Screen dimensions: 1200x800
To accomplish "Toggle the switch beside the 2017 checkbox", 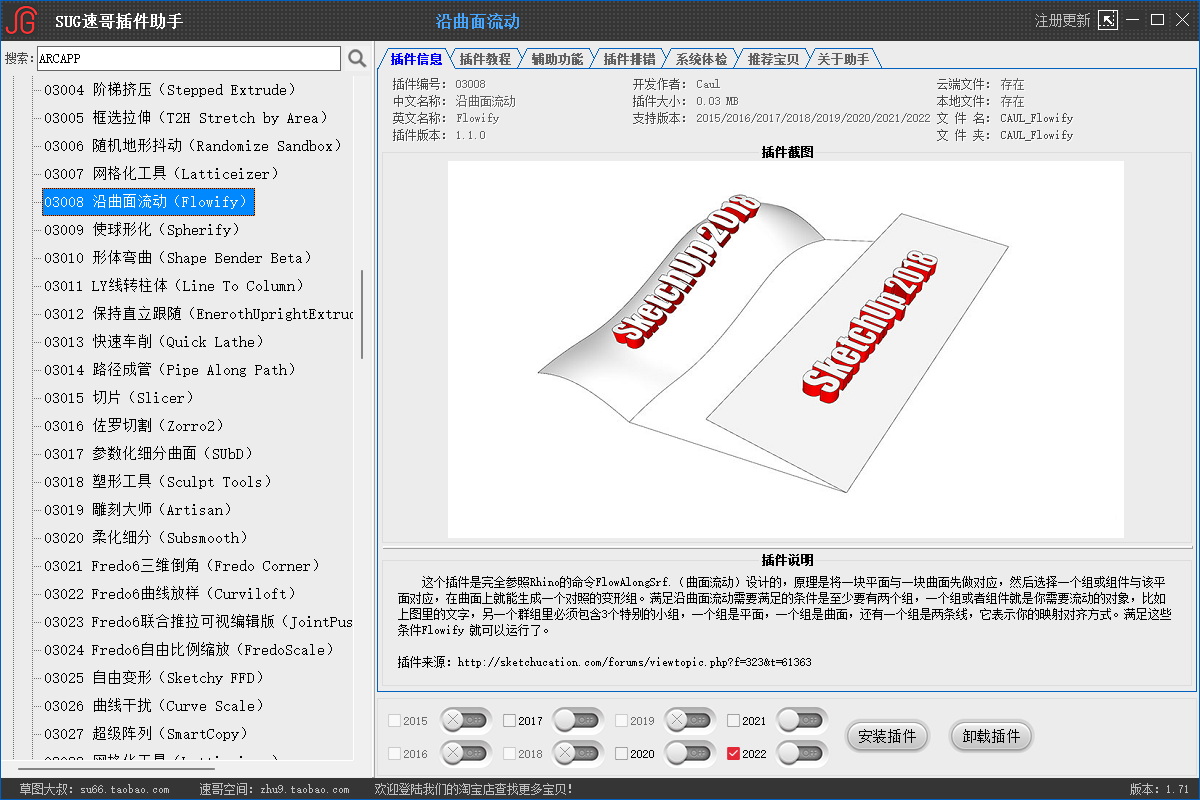I will 578,720.
